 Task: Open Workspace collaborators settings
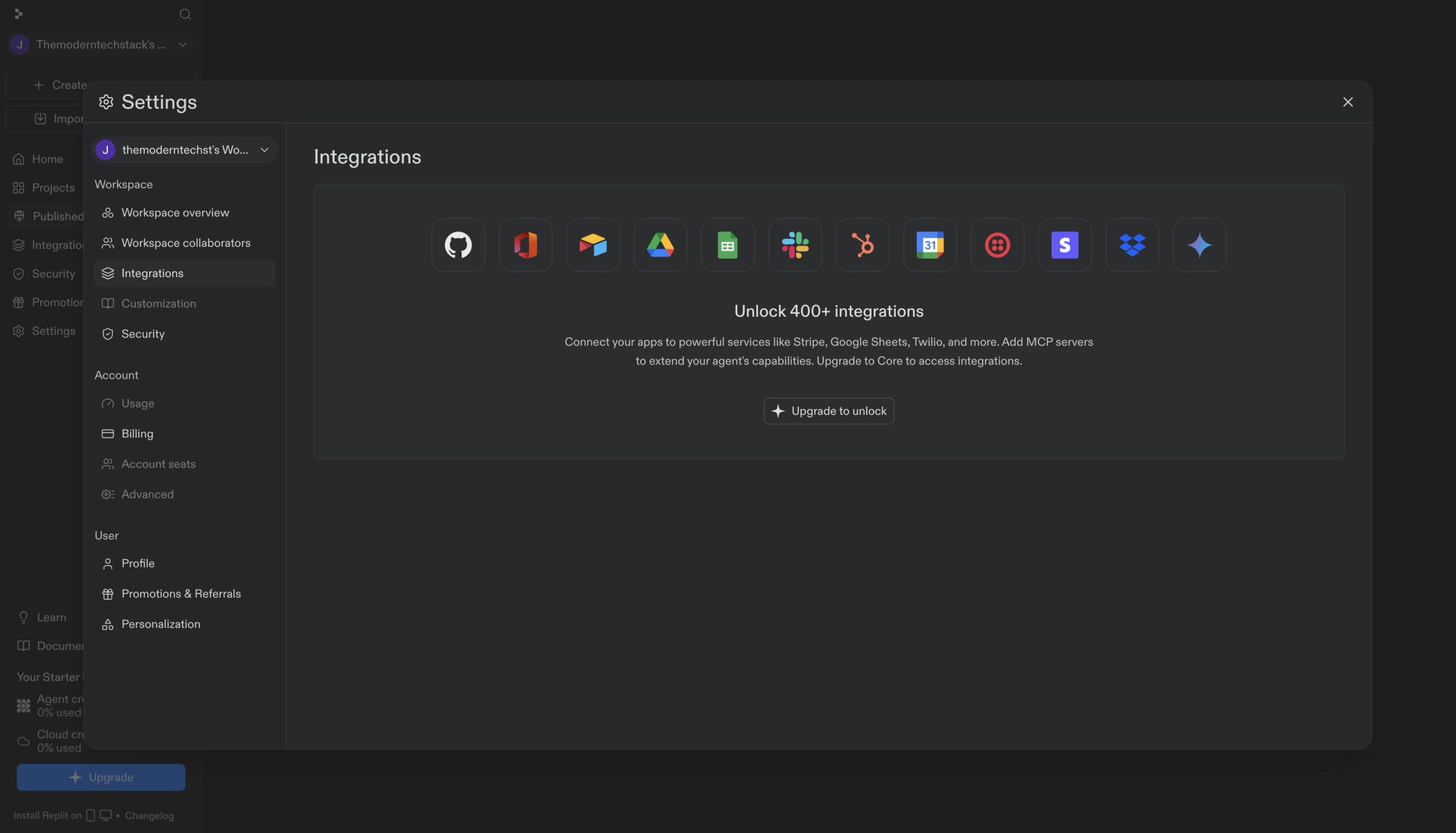click(185, 243)
